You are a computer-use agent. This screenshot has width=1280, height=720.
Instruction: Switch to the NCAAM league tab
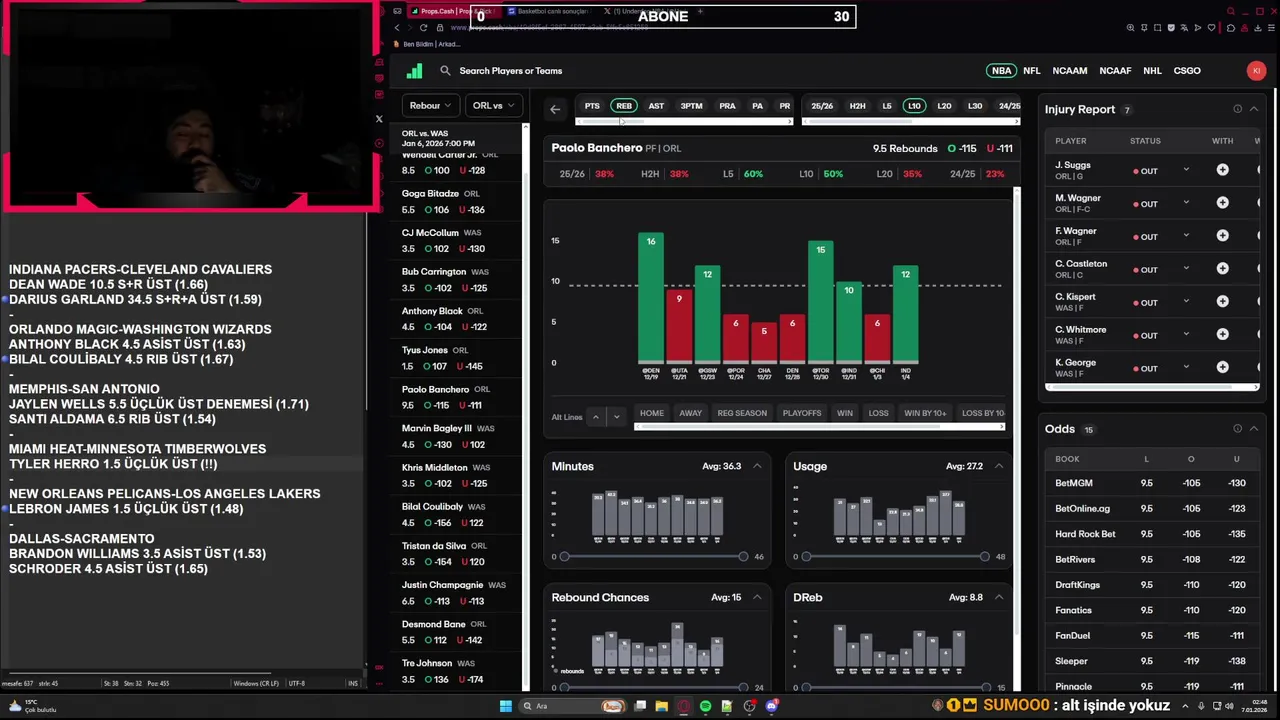click(x=1069, y=71)
